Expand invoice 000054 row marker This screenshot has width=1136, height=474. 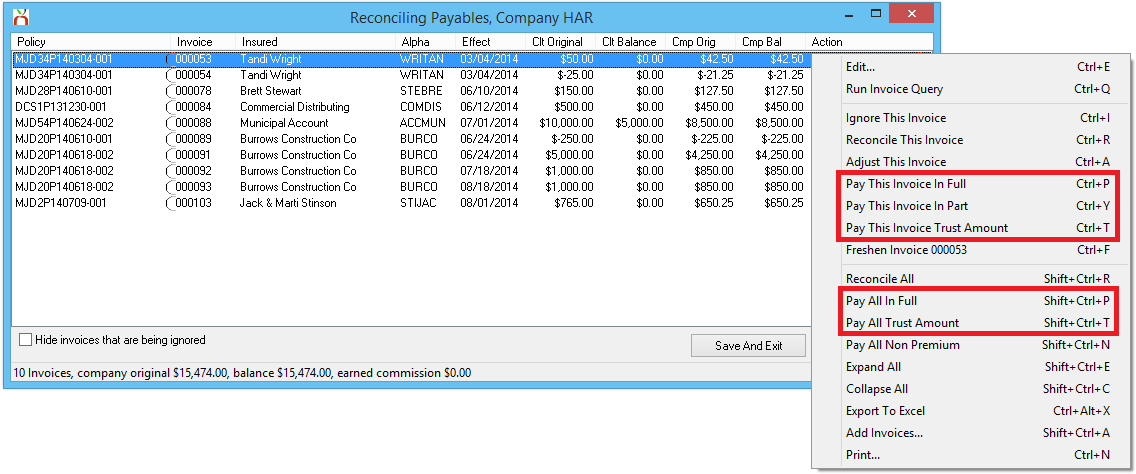tap(170, 75)
